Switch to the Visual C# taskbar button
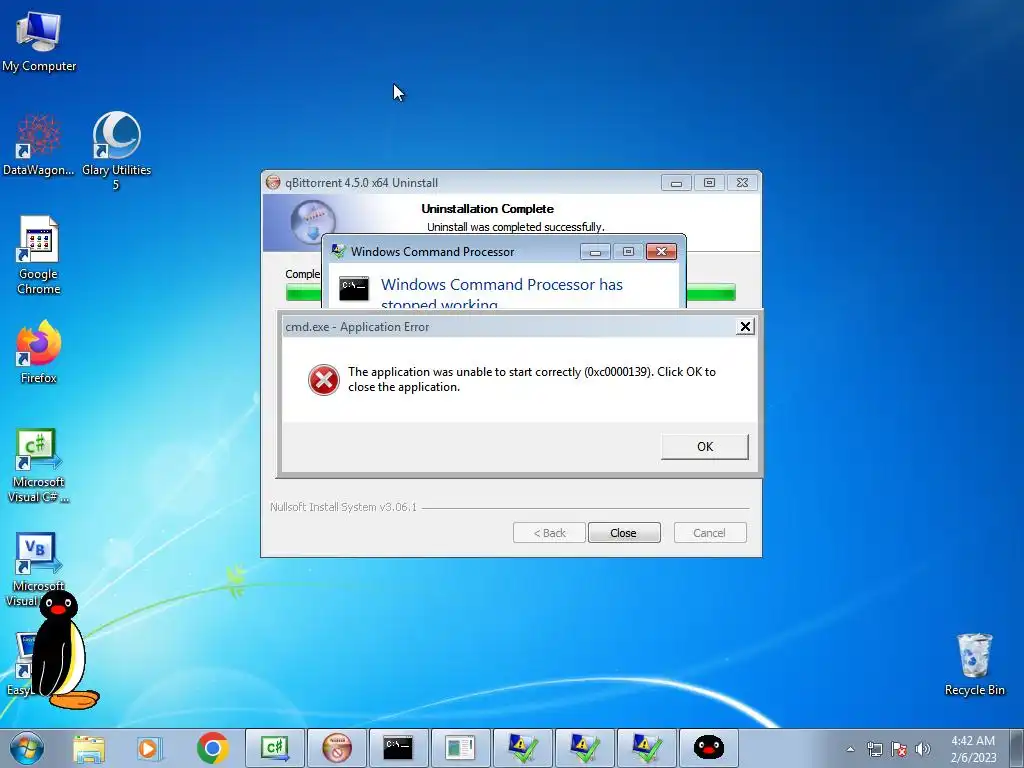1024x768 pixels. [275, 748]
